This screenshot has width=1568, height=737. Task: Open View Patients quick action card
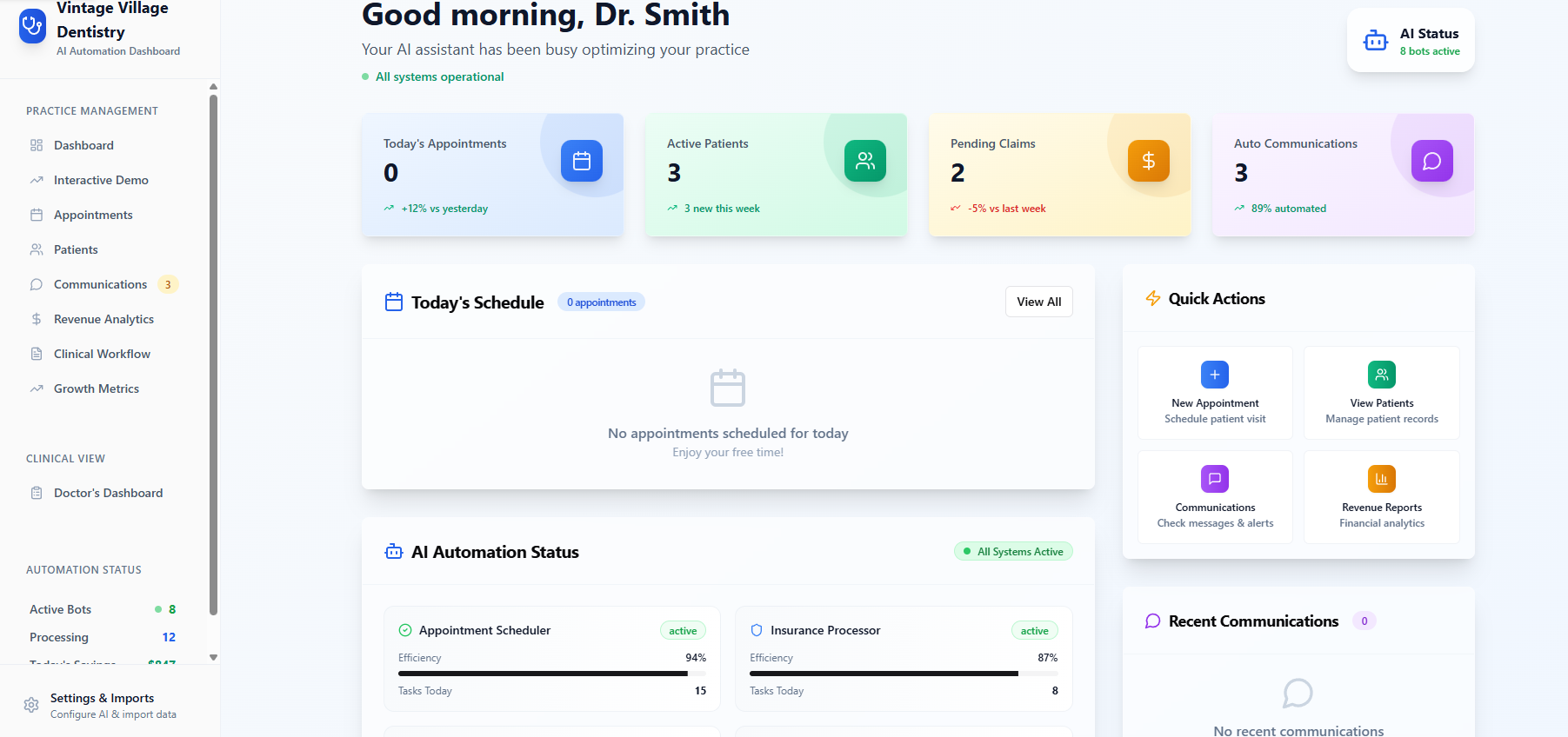(1381, 393)
